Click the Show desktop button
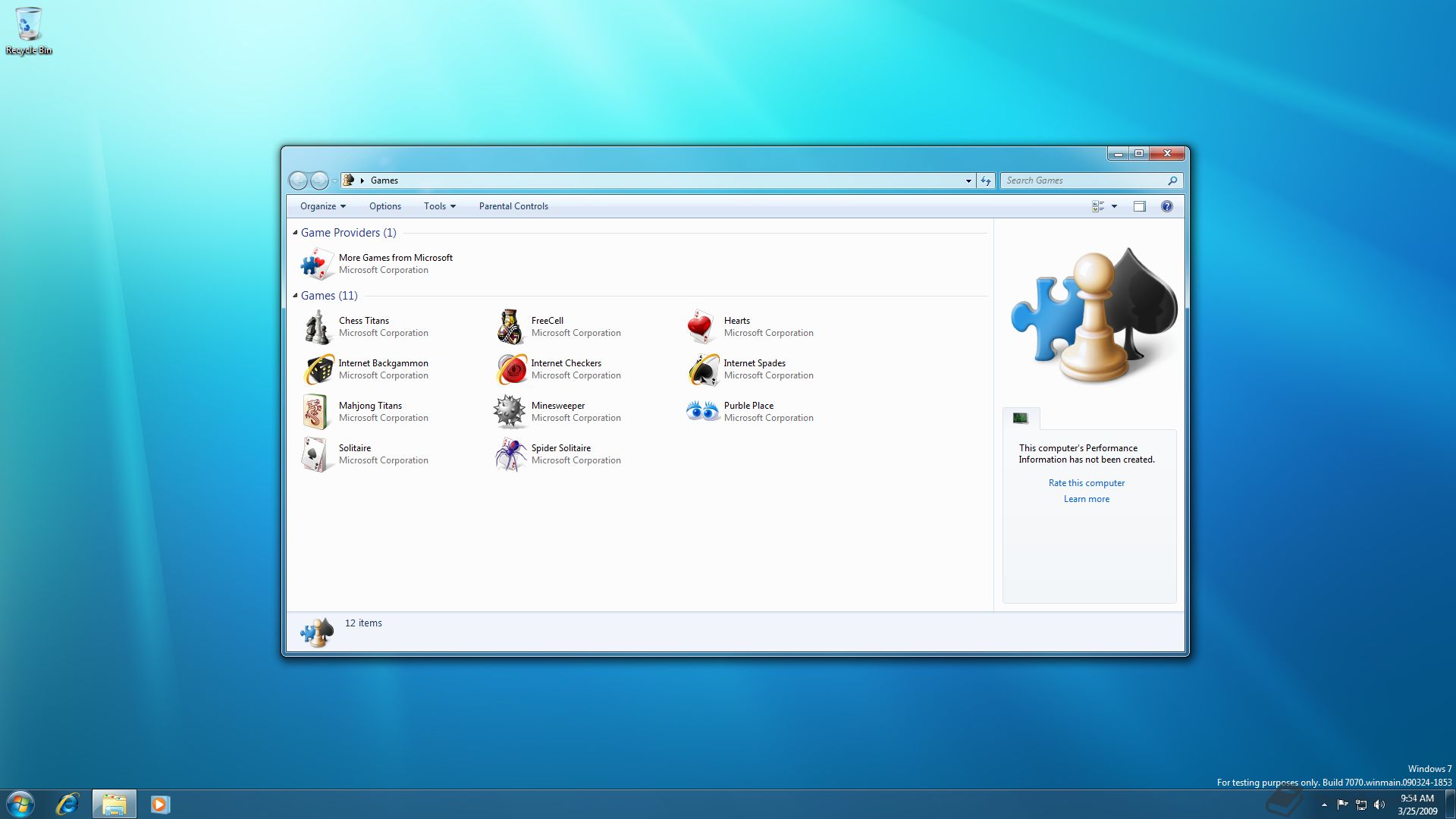The height and width of the screenshot is (819, 1456). pos(1450,804)
